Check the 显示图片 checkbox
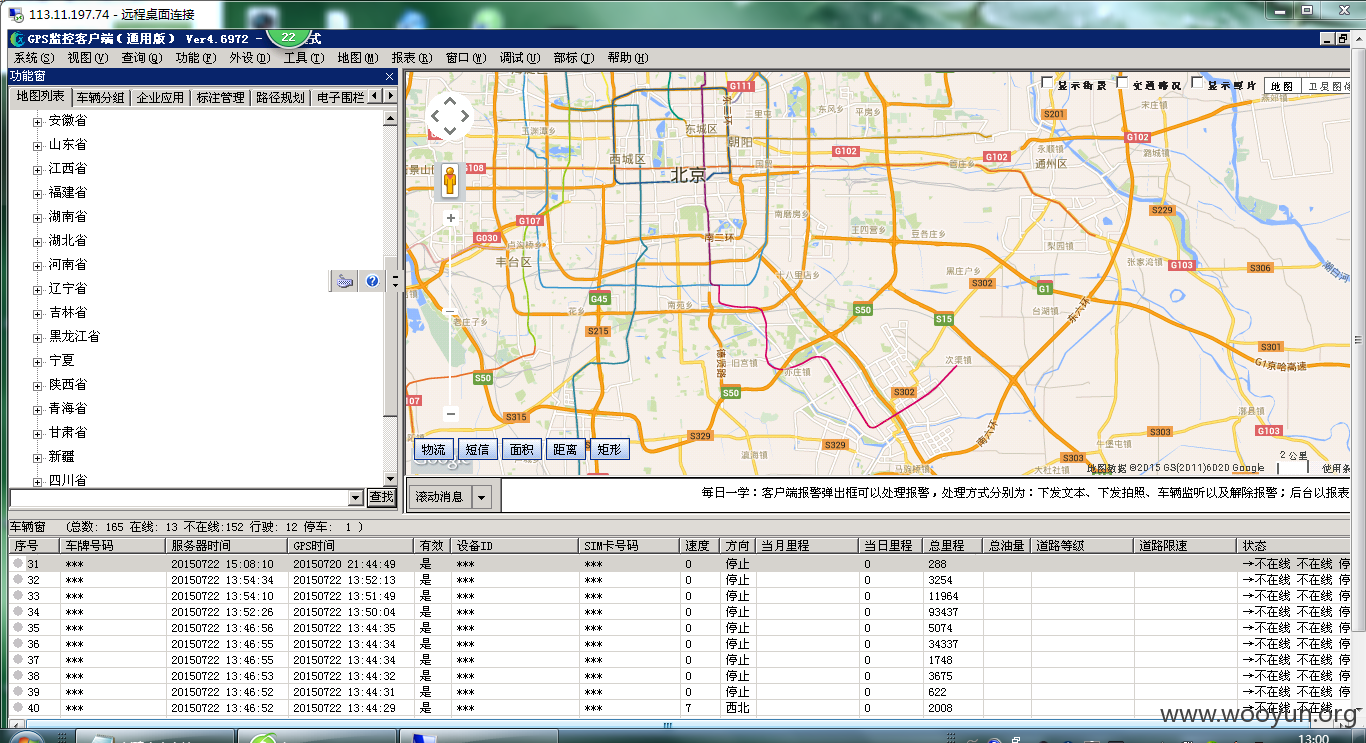Screen dimensions: 1366x743 pos(1197,83)
